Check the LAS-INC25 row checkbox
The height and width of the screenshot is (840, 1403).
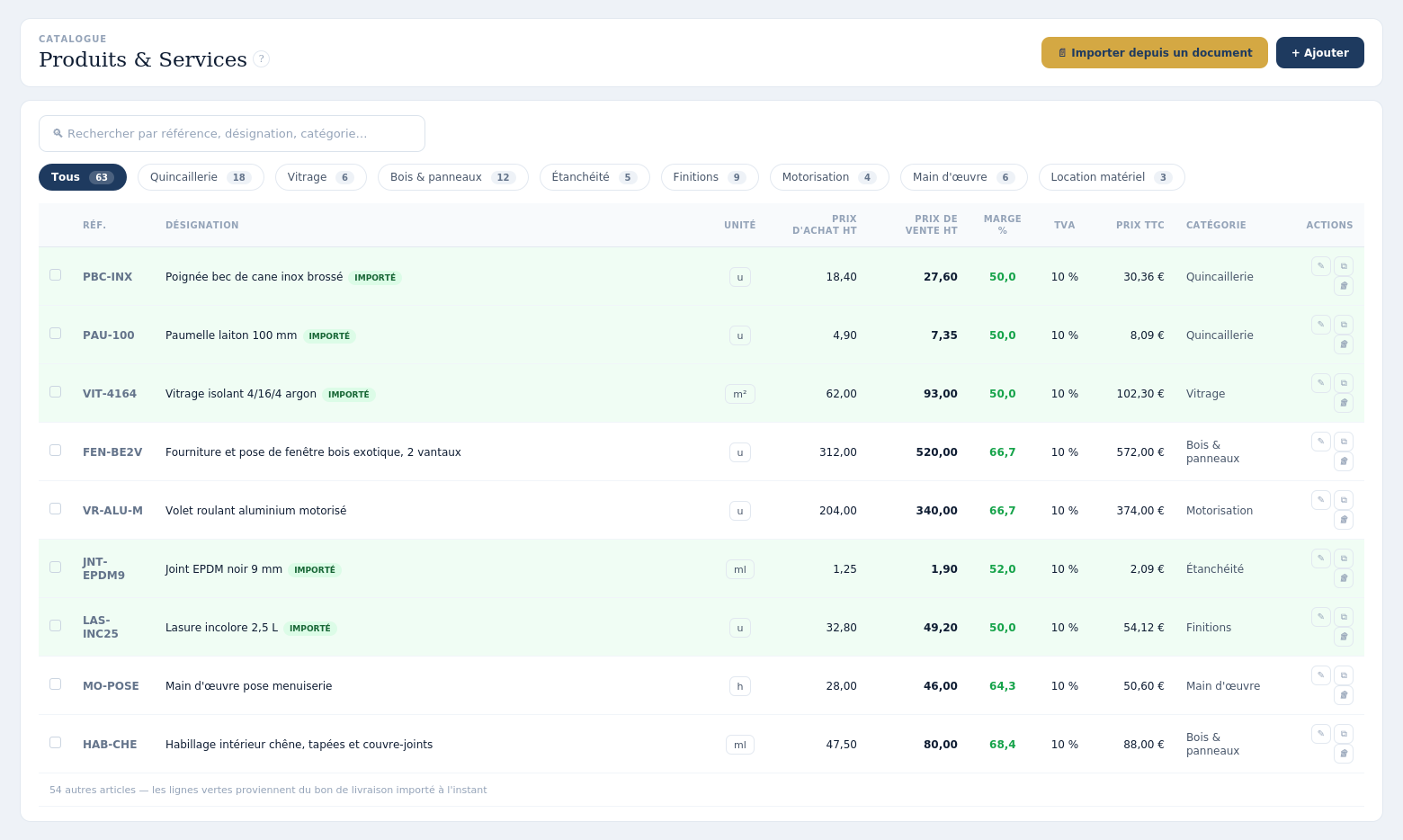click(x=56, y=626)
